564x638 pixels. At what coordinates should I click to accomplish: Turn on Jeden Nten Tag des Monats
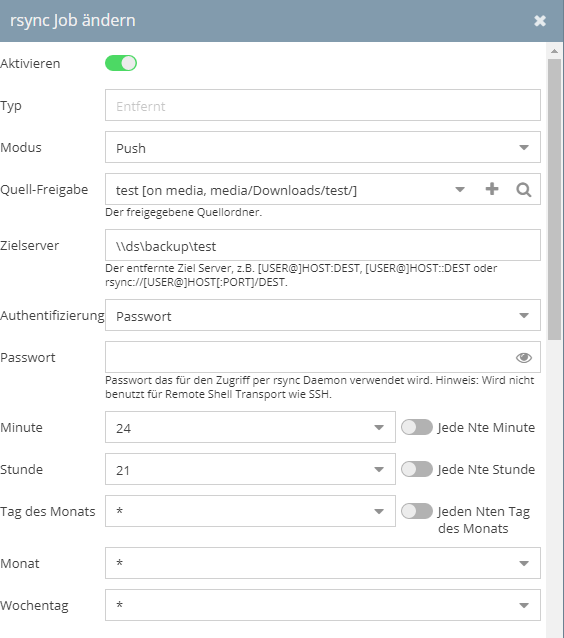click(417, 511)
